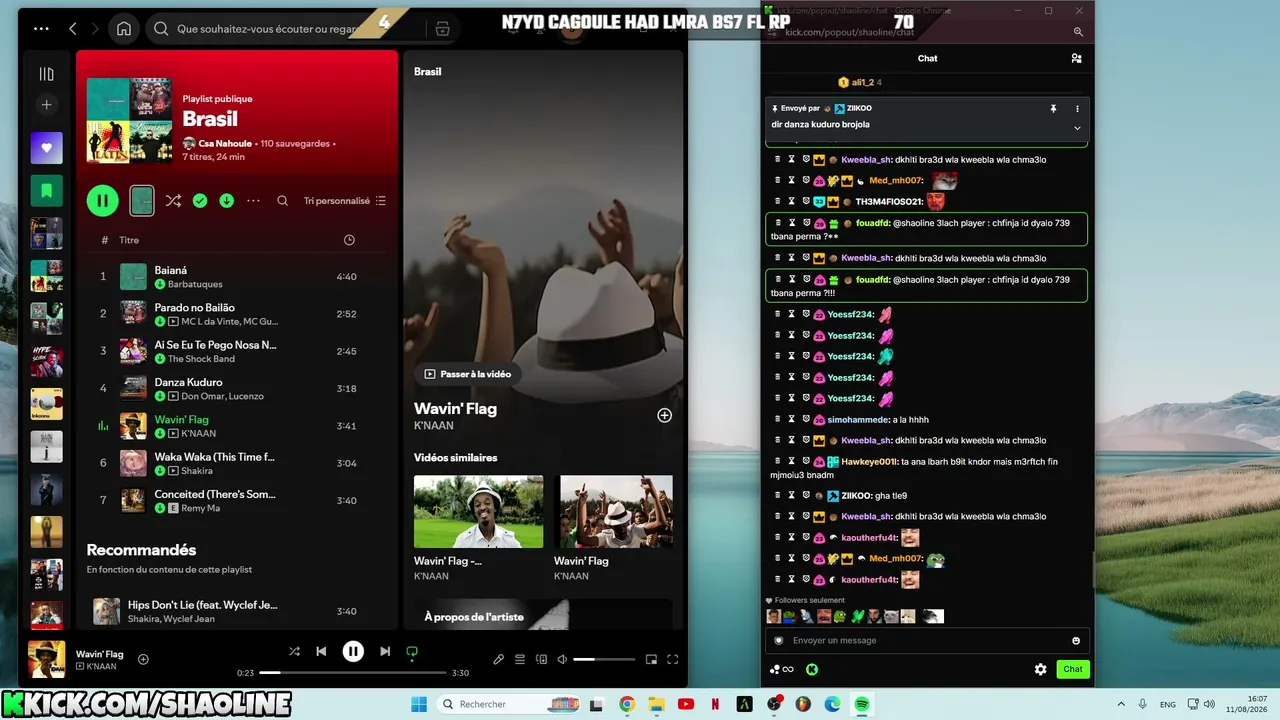The width and height of the screenshot is (1280, 720).
Task: Open The Shock Band artist link
Action: tap(201, 359)
